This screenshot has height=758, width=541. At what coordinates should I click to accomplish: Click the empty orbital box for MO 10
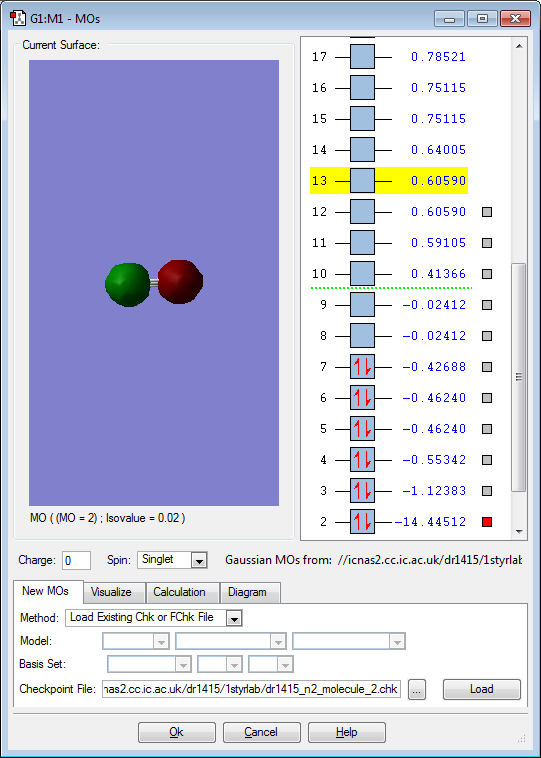[362, 274]
